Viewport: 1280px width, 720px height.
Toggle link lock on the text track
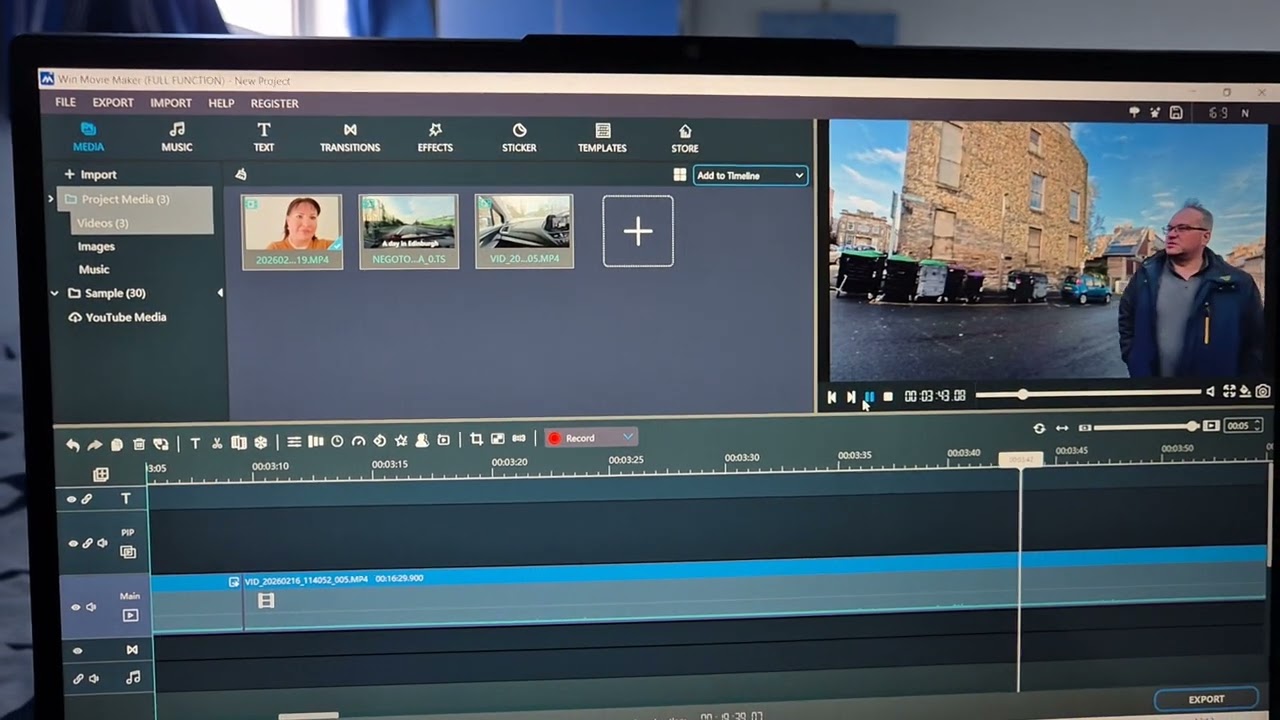[x=86, y=499]
